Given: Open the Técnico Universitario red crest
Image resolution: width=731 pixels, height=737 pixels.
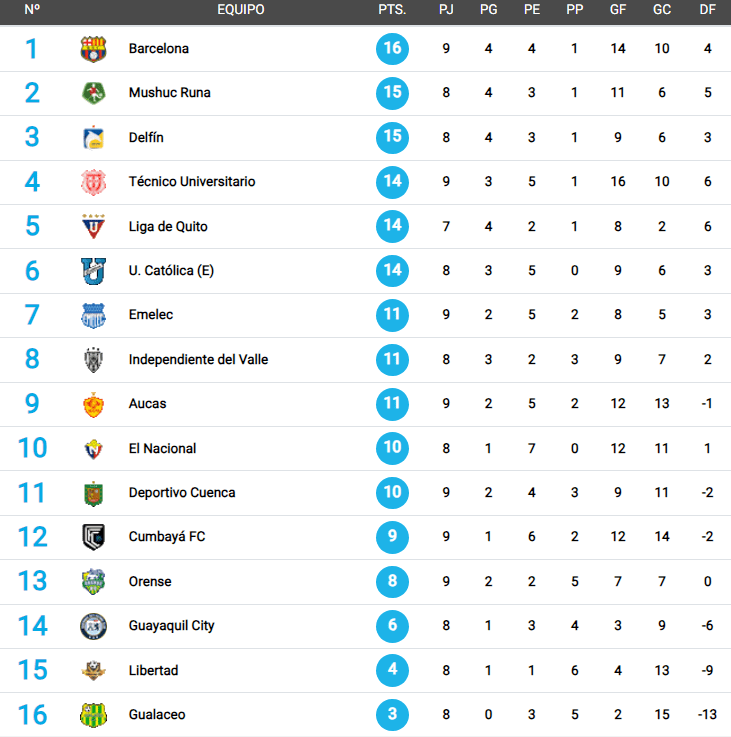Looking at the screenshot, I should (94, 182).
